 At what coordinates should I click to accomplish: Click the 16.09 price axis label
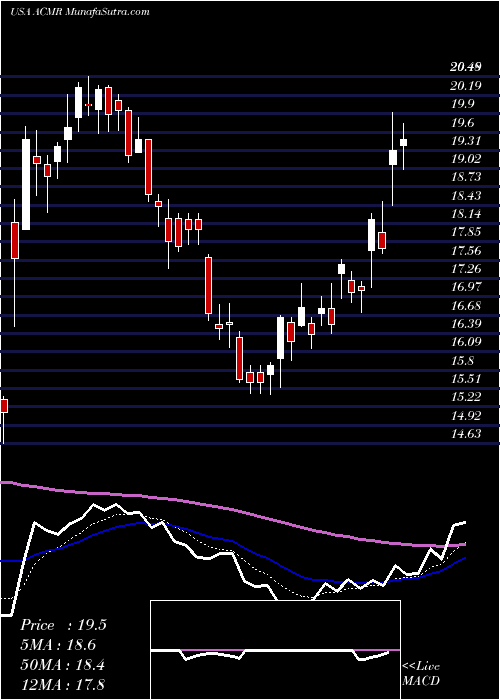pos(466,342)
